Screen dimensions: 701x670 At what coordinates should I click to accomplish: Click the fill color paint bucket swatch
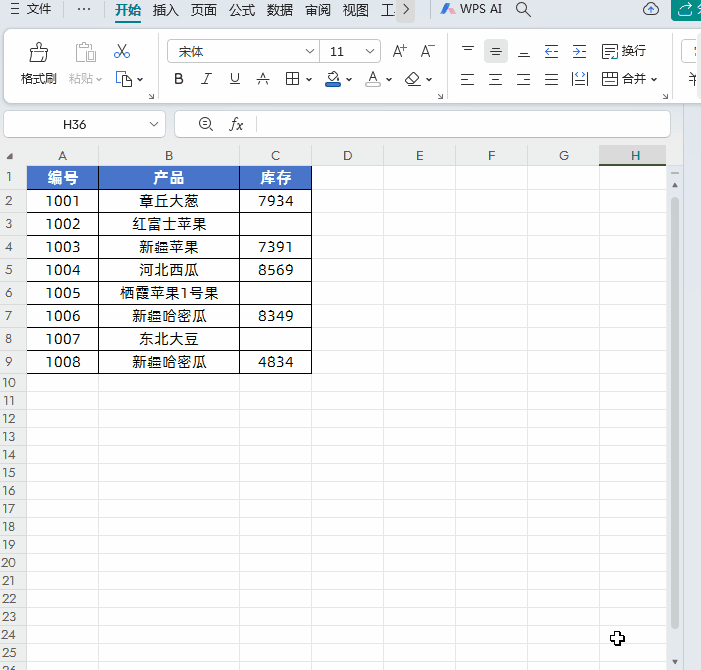point(333,79)
